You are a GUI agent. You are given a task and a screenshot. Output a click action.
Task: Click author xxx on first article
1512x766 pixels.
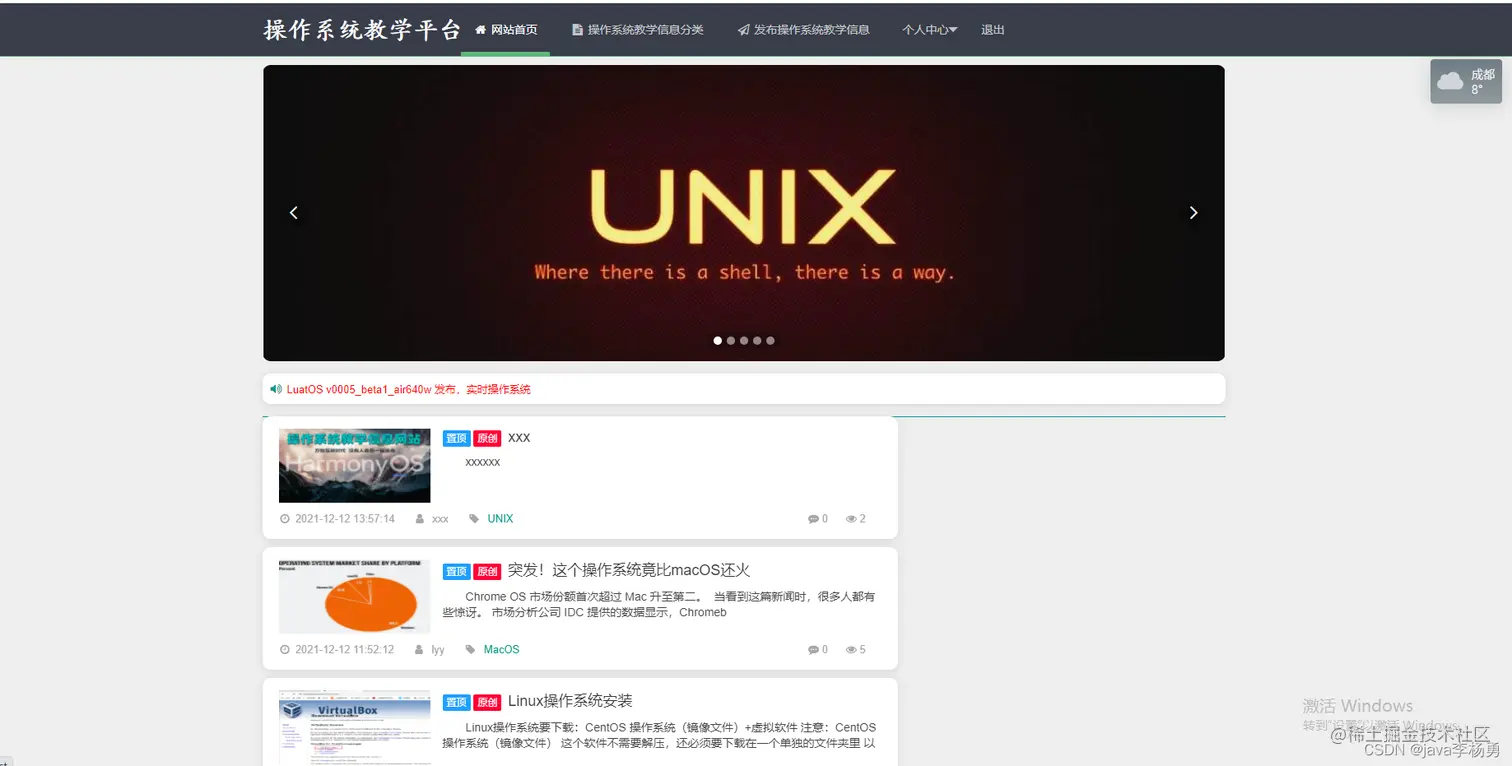pyautogui.click(x=440, y=519)
